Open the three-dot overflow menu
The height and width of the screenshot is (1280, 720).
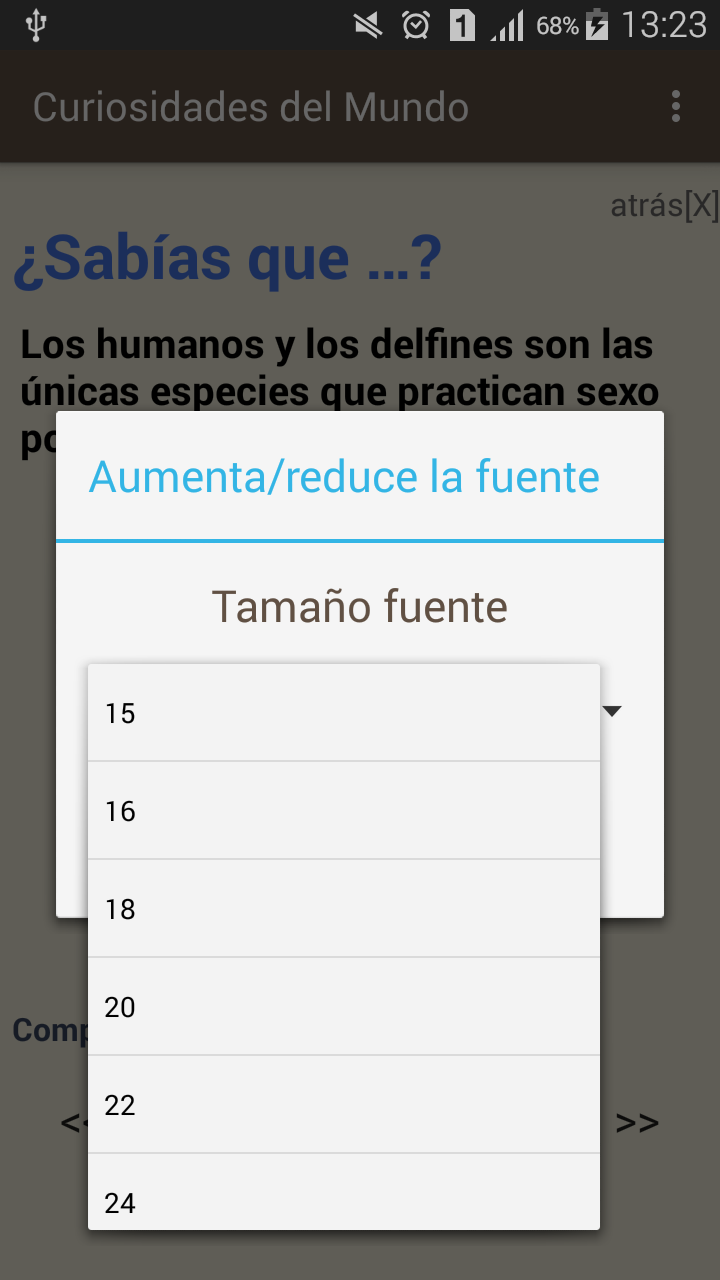[677, 106]
